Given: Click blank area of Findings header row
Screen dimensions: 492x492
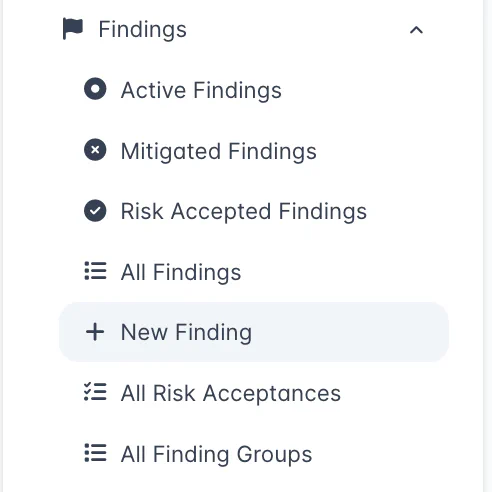Looking at the screenshot, I should pyautogui.click(x=297, y=30).
